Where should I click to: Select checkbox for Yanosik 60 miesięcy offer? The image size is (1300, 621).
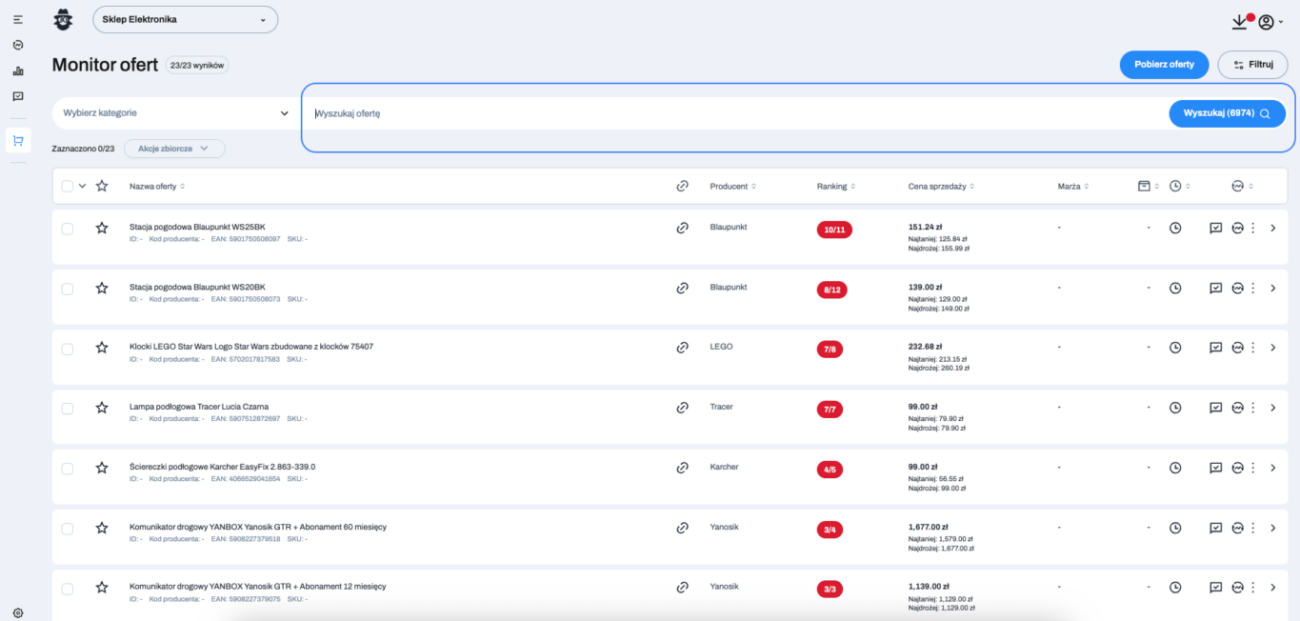[67, 528]
